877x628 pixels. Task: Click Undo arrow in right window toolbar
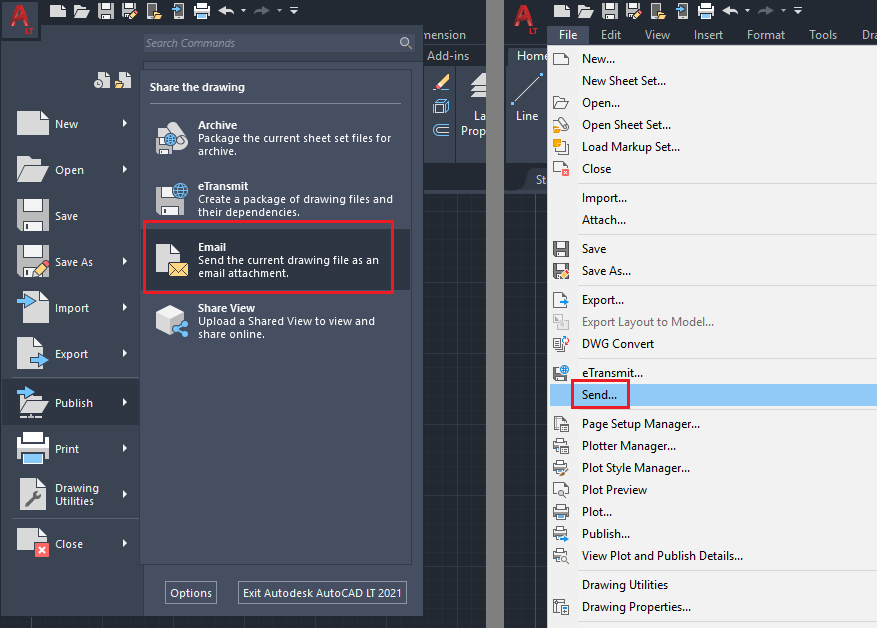tap(730, 11)
